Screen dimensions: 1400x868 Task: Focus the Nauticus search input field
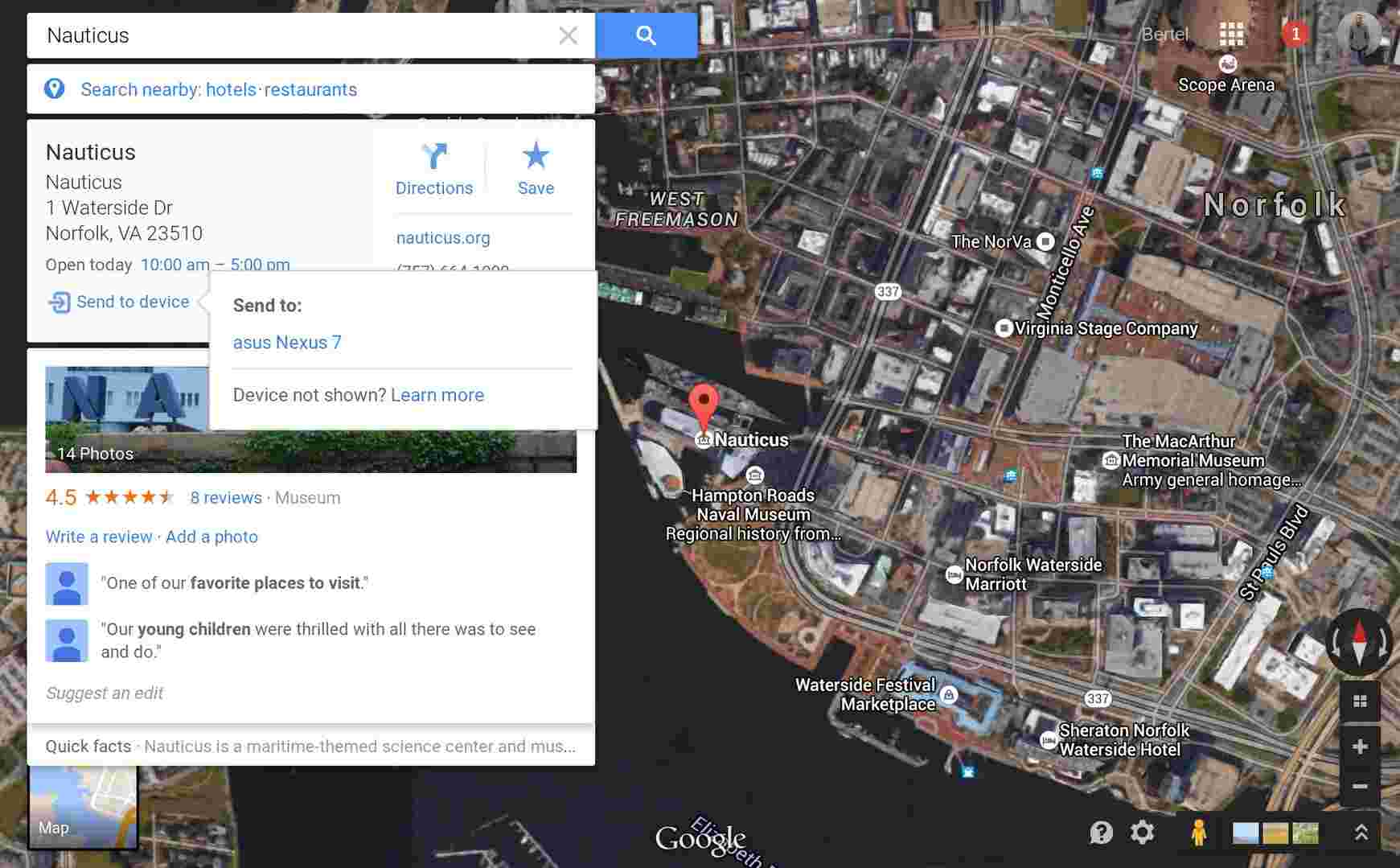click(x=298, y=35)
